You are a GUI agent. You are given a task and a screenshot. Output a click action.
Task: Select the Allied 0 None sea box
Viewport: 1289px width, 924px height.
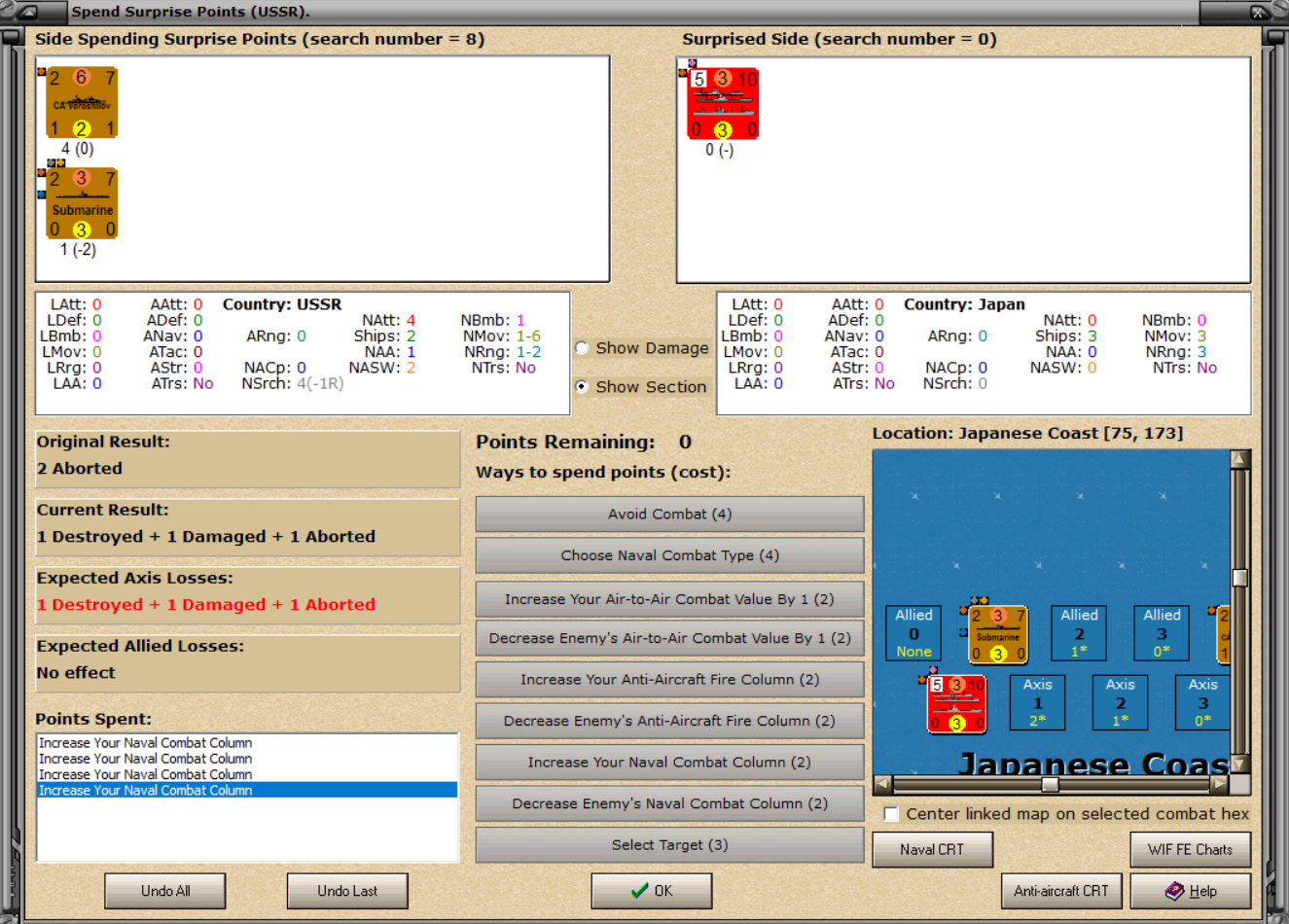click(913, 633)
